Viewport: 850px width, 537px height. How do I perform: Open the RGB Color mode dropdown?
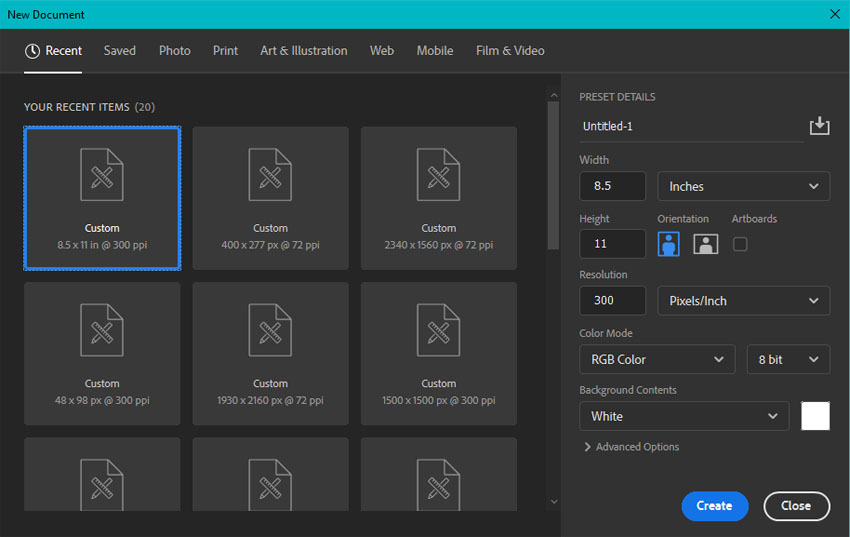[x=657, y=359]
